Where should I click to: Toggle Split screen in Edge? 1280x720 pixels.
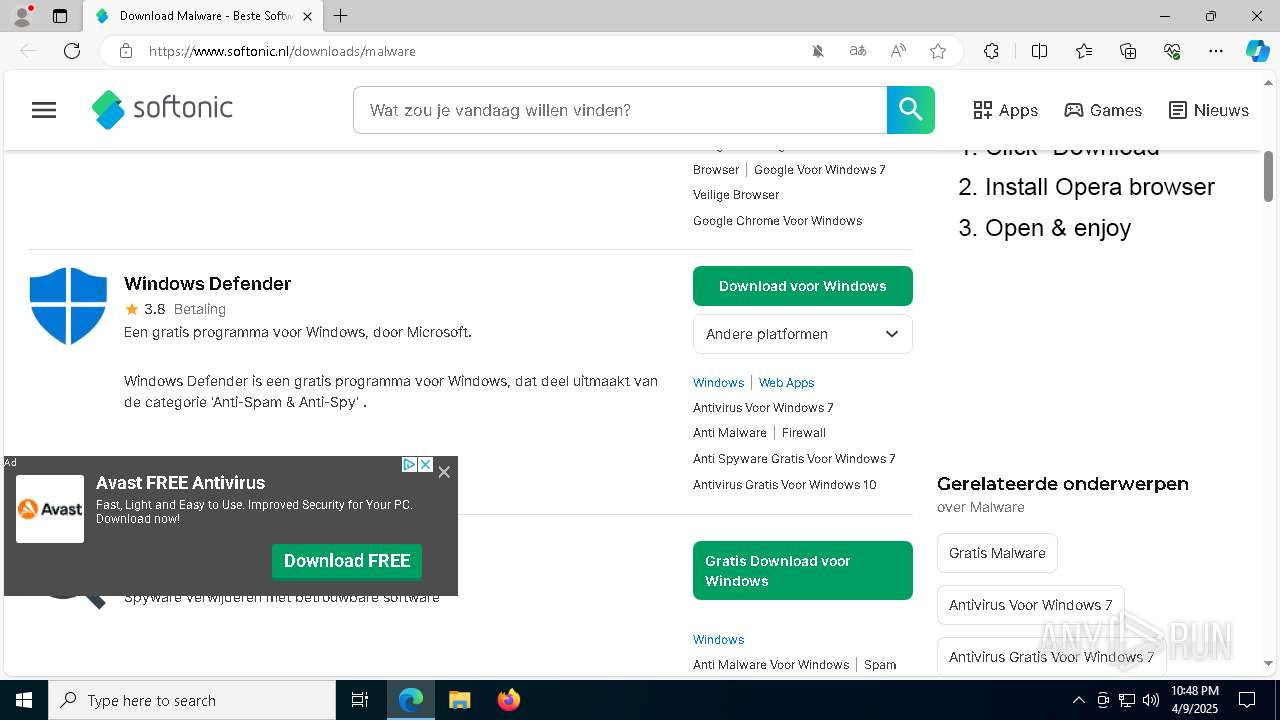coord(1039,51)
